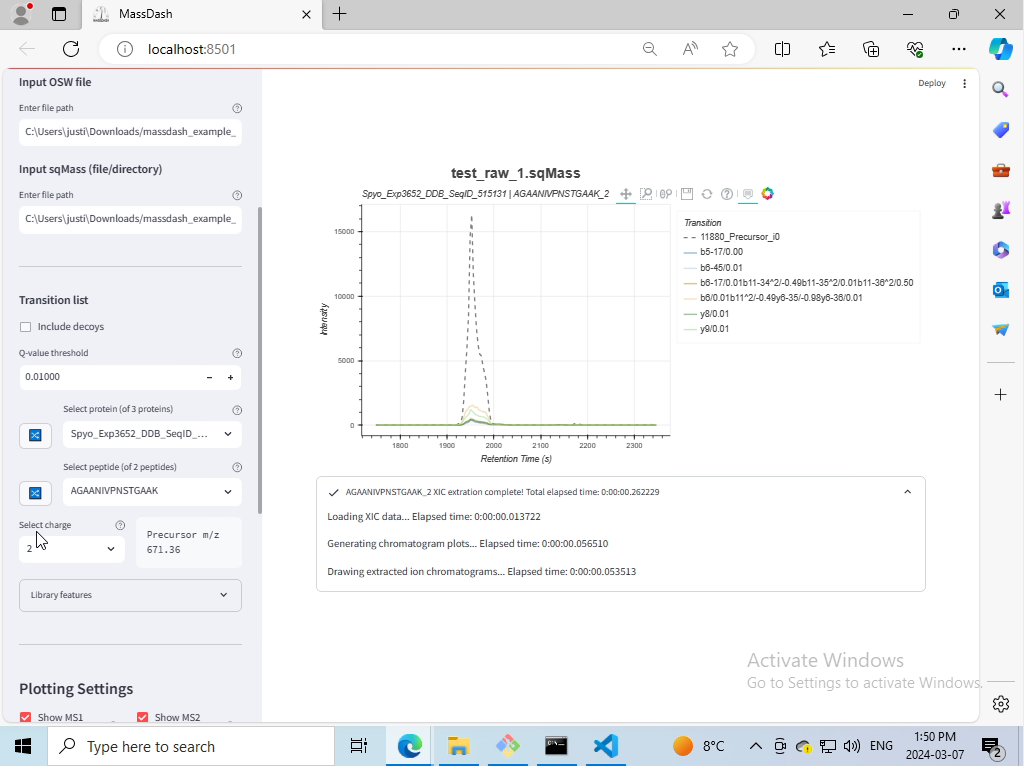Click the Bokeh logo icon
The height and width of the screenshot is (766, 1024).
point(767,193)
